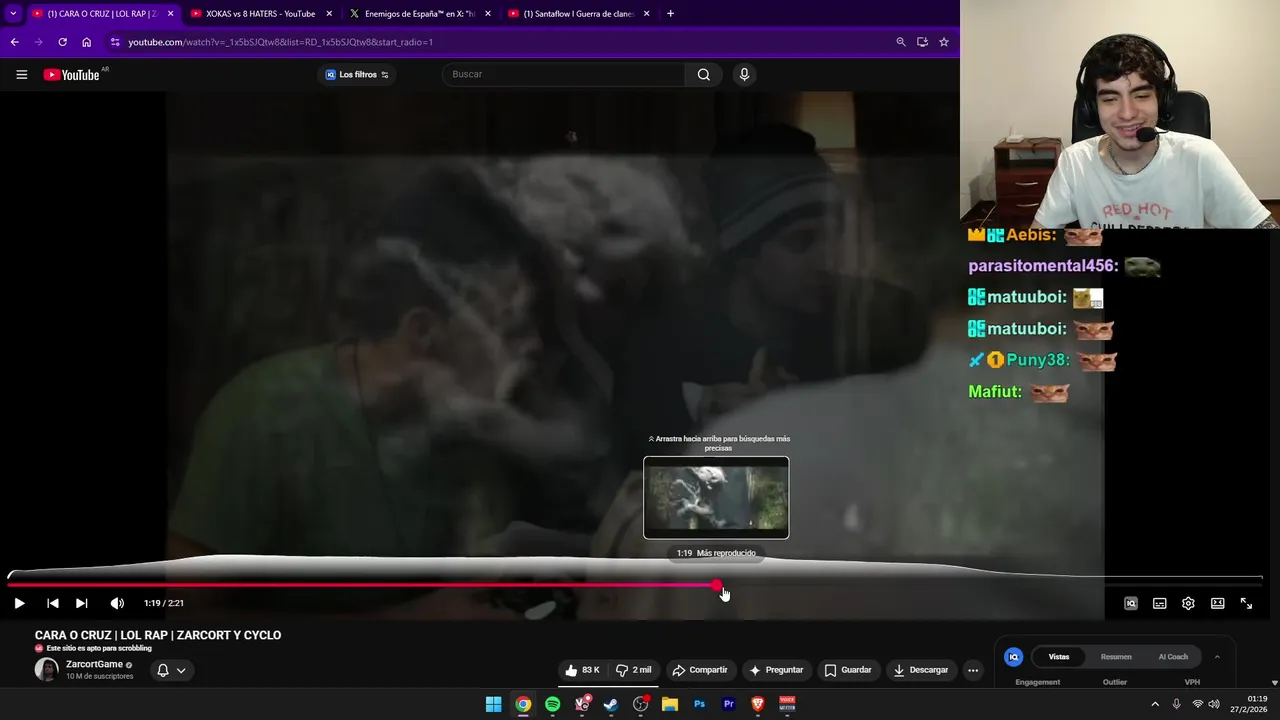Mute the video volume speaker icon

117,603
